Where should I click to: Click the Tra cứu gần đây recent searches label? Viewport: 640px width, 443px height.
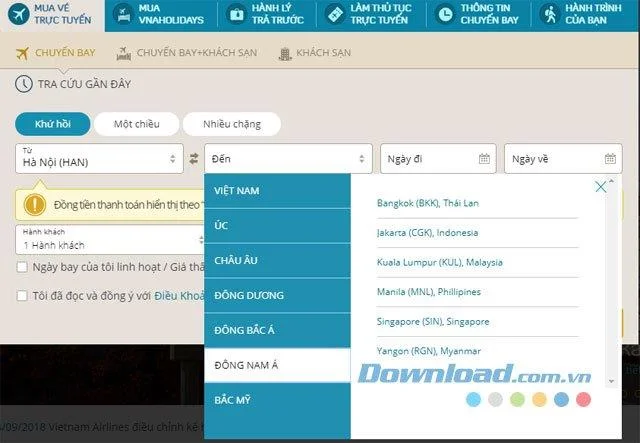[84, 84]
